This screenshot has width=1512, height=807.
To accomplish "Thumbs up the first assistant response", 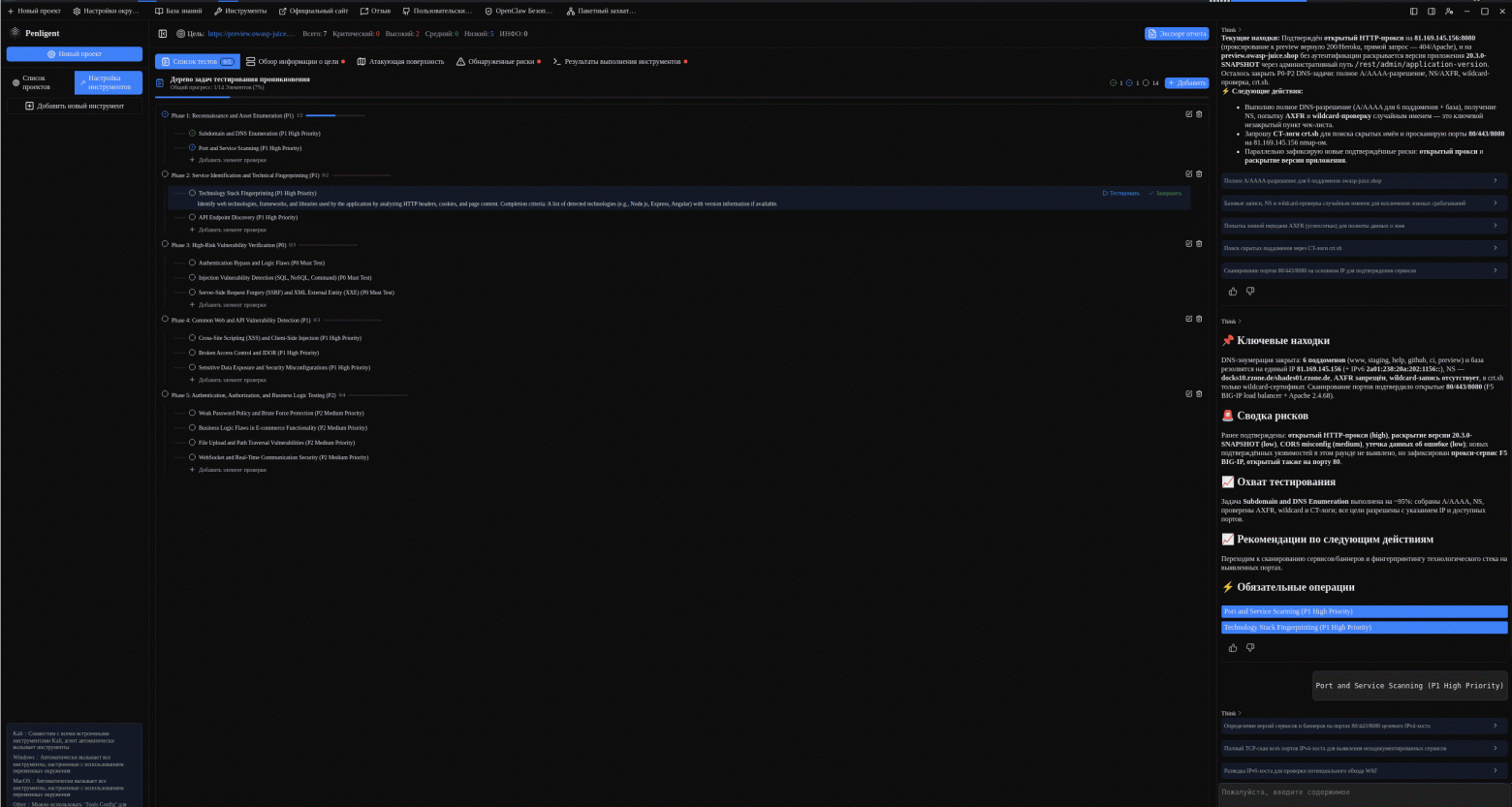I will tap(1233, 292).
